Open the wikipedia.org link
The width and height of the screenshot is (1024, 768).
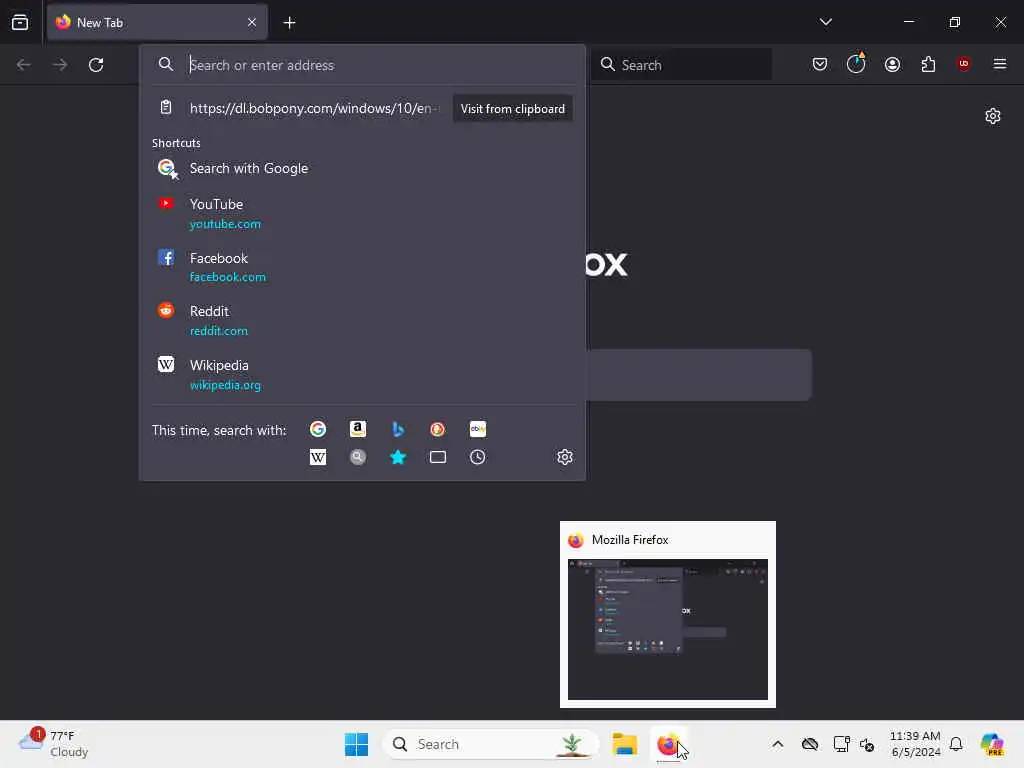pos(225,385)
